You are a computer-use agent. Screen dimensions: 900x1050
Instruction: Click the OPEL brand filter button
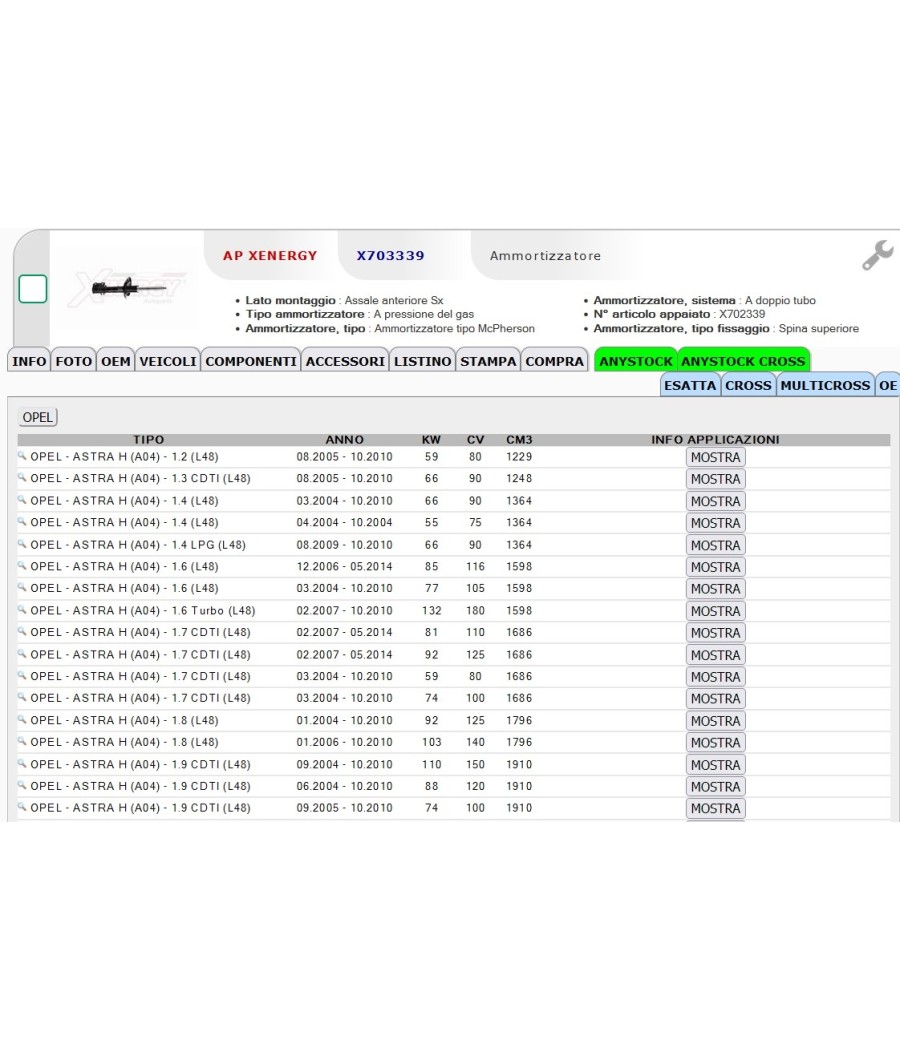(x=38, y=417)
